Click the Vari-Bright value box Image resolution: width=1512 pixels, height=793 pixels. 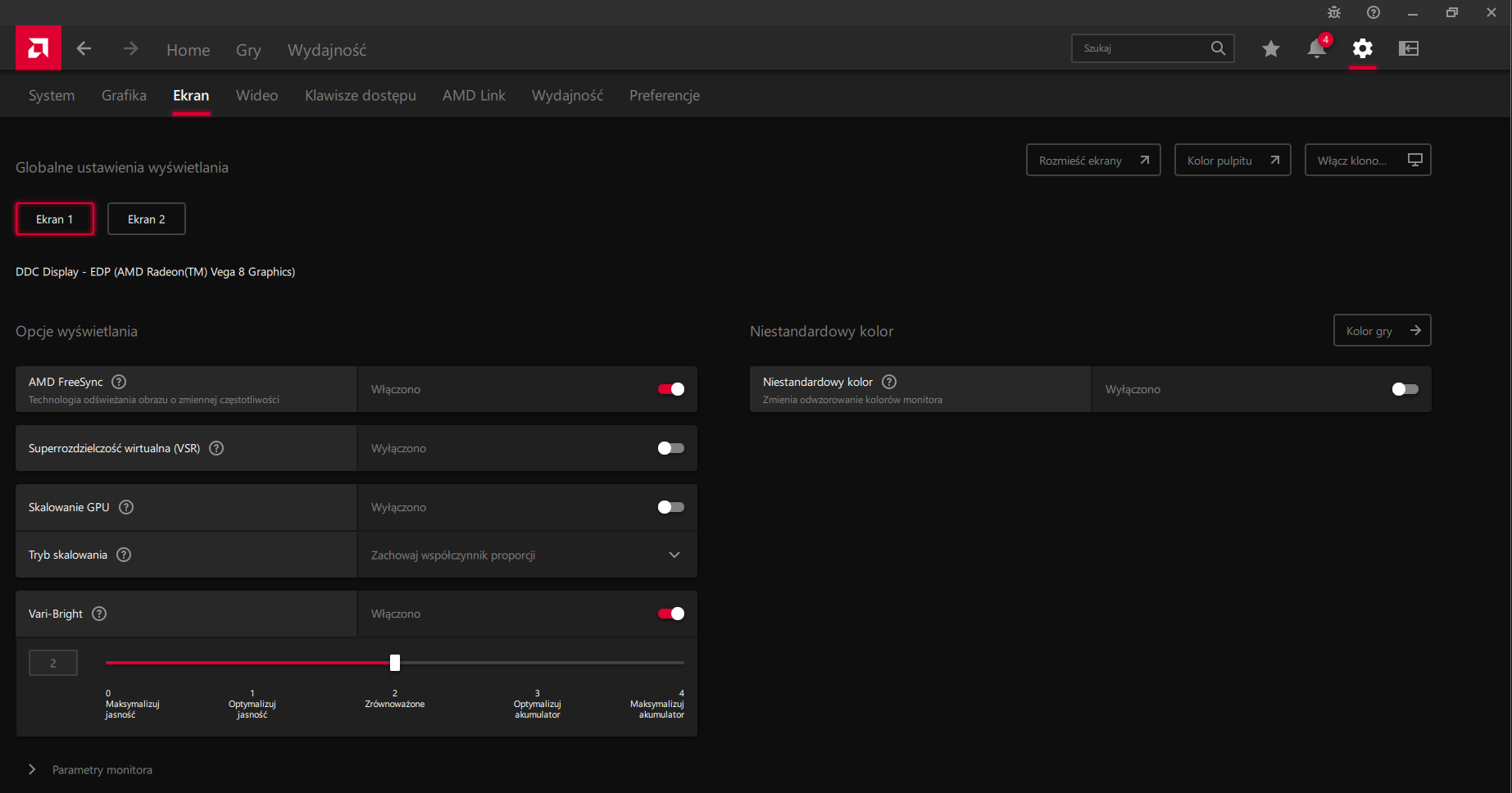53,663
